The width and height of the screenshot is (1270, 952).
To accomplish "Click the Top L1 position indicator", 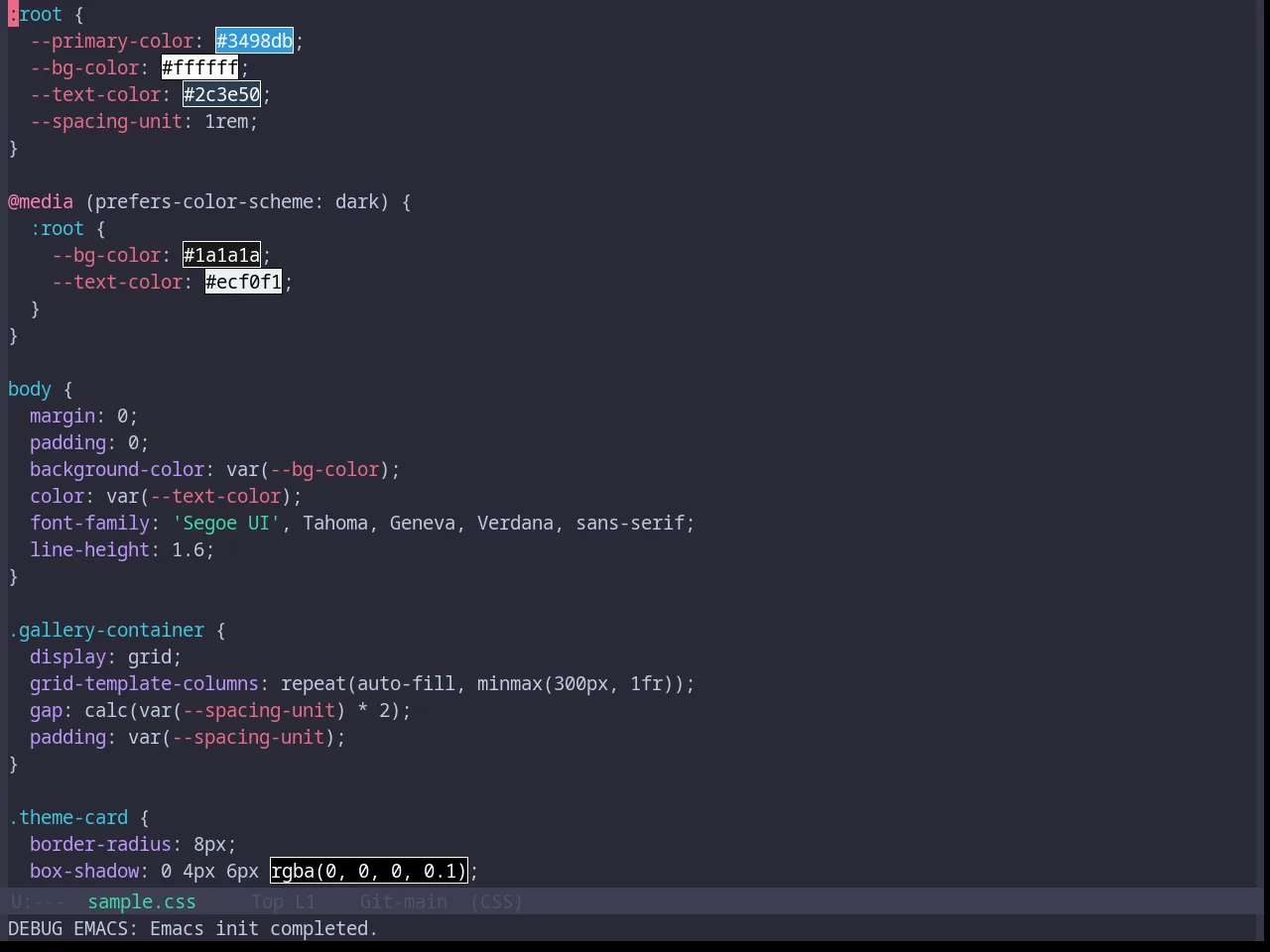I will point(283,901).
